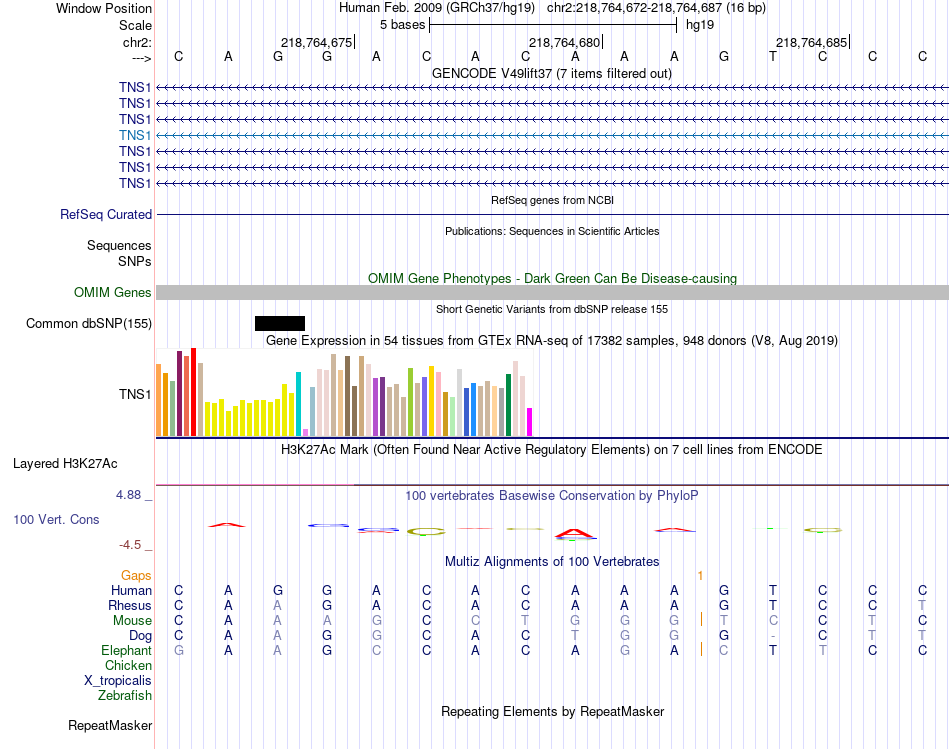
Task: Click the dash gap in Dog row
Action: [x=772, y=636]
